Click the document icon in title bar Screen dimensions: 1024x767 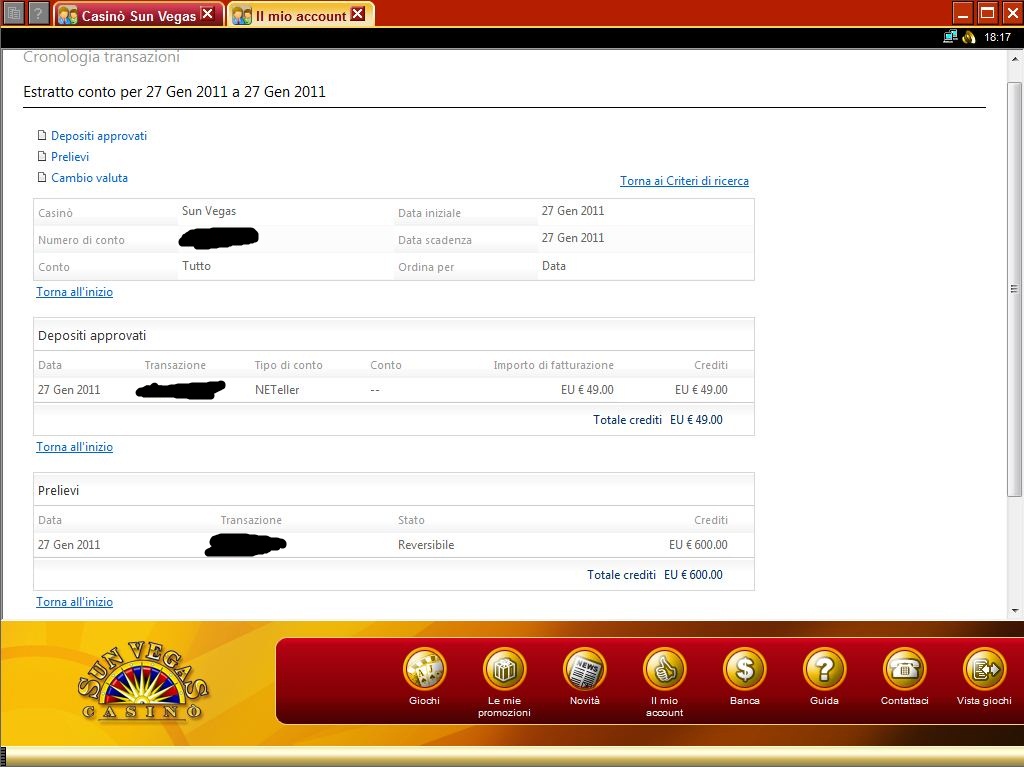point(13,13)
